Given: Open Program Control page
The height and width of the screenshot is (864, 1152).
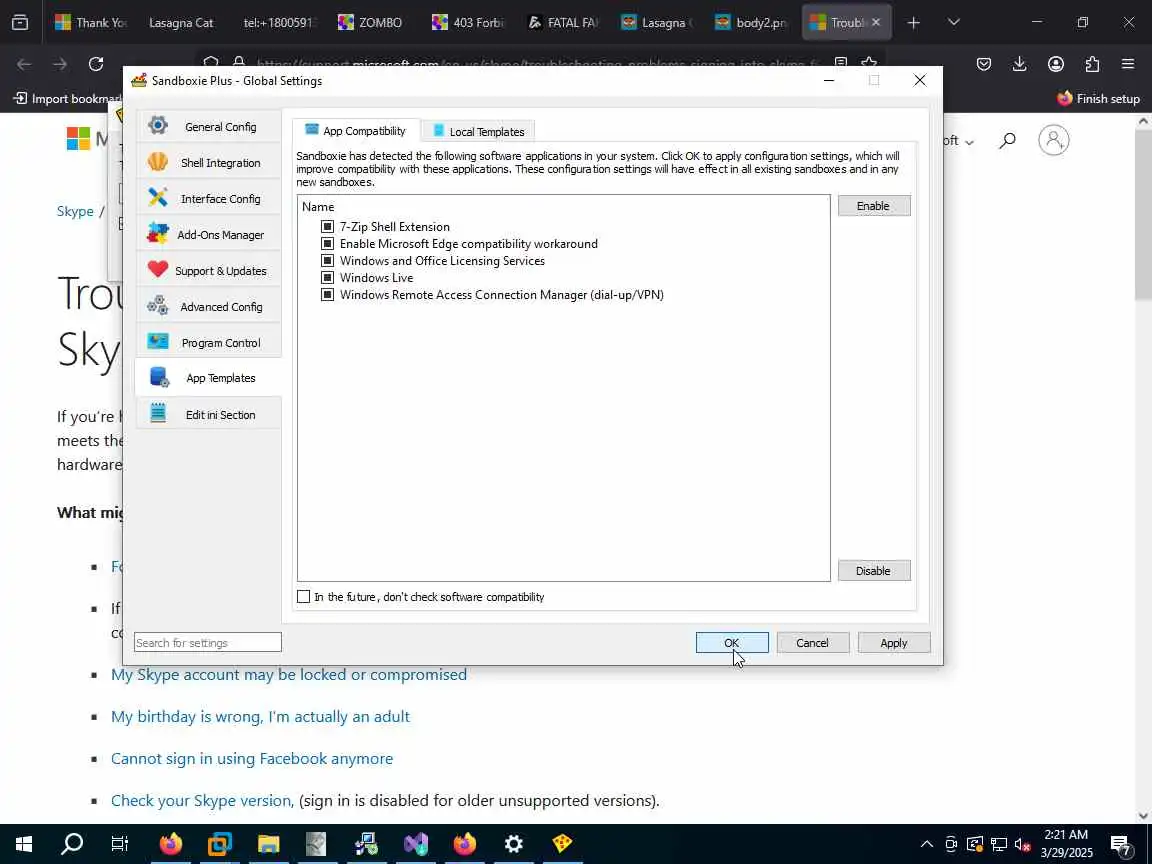Looking at the screenshot, I should coord(209,342).
